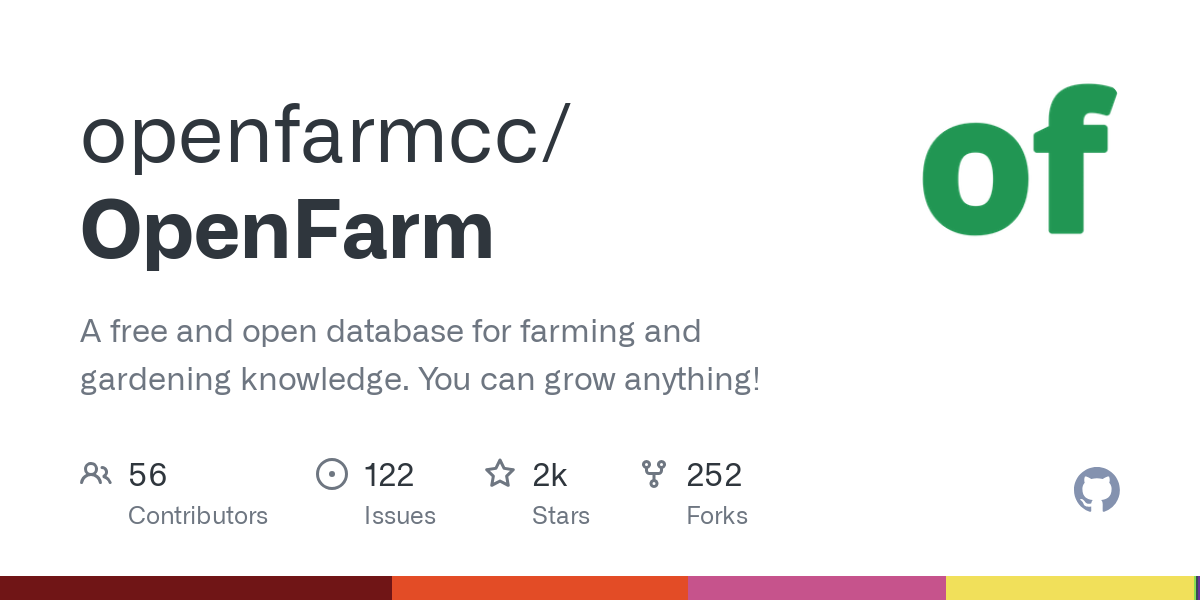Click the GitHub Octocat logo

(x=1096, y=491)
